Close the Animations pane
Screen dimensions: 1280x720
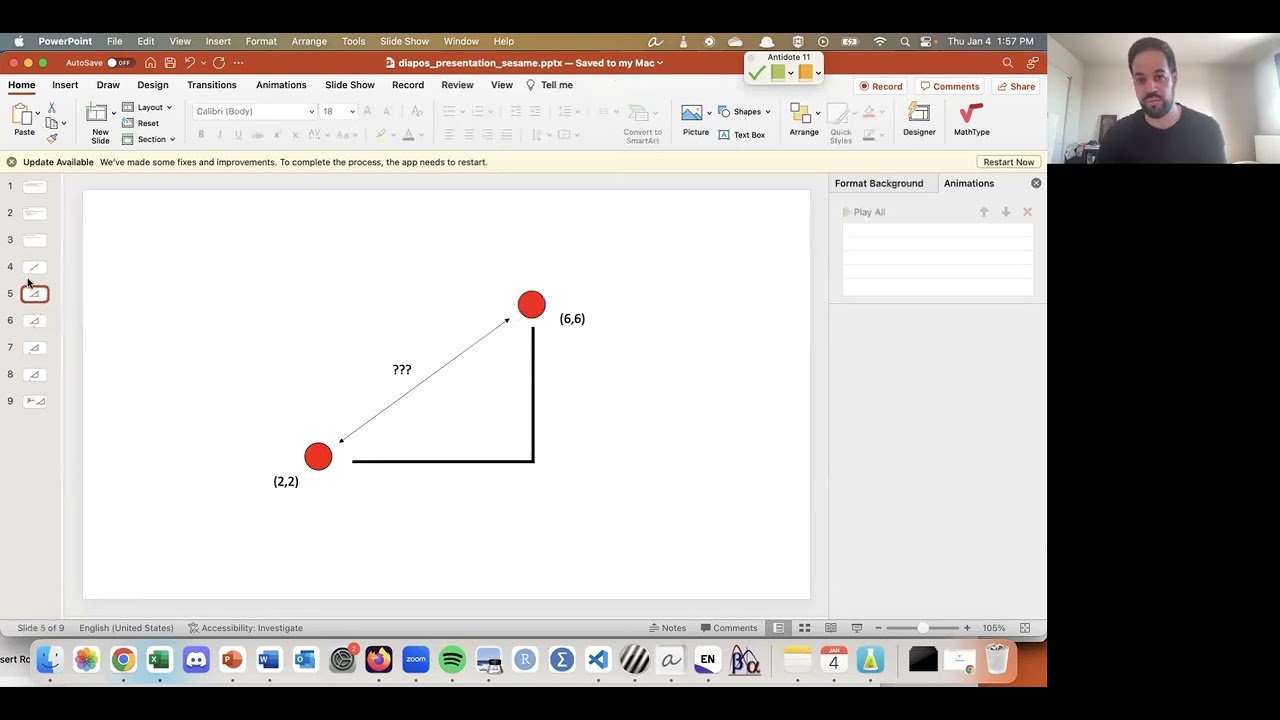pyautogui.click(x=1036, y=183)
